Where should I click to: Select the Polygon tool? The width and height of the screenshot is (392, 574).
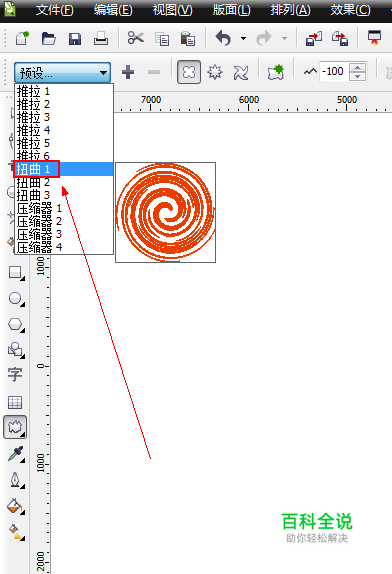[x=16, y=325]
